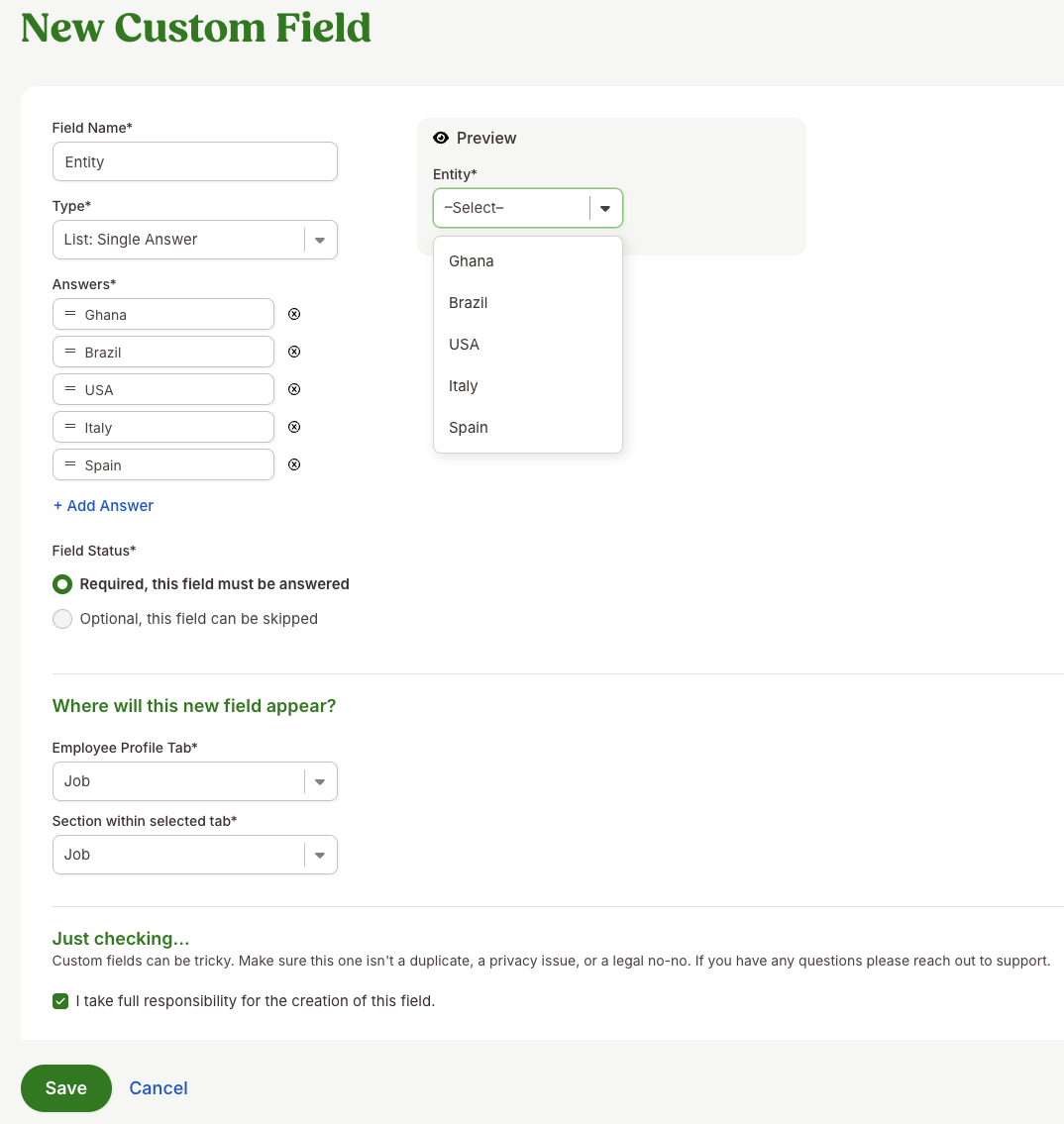1064x1124 pixels.
Task: Remove the Italy answer option
Action: tap(293, 427)
